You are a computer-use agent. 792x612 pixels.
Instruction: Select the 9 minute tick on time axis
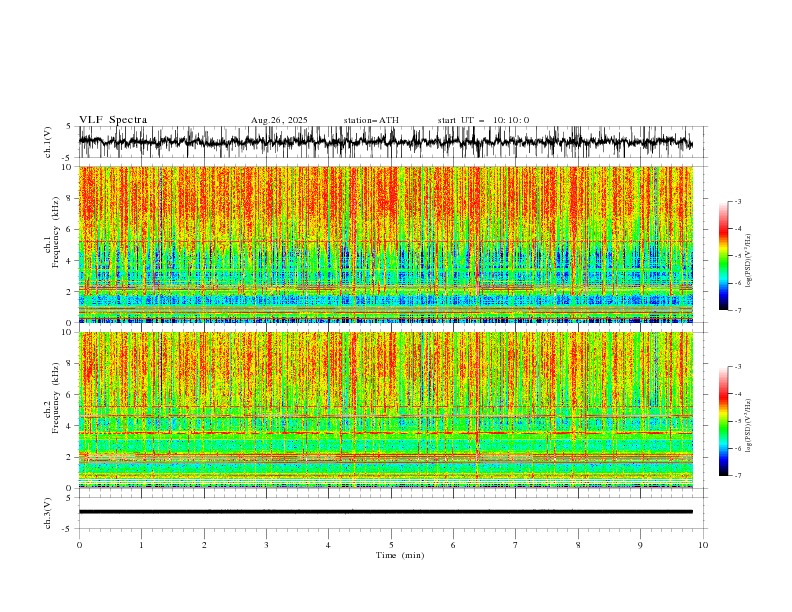tap(640, 545)
